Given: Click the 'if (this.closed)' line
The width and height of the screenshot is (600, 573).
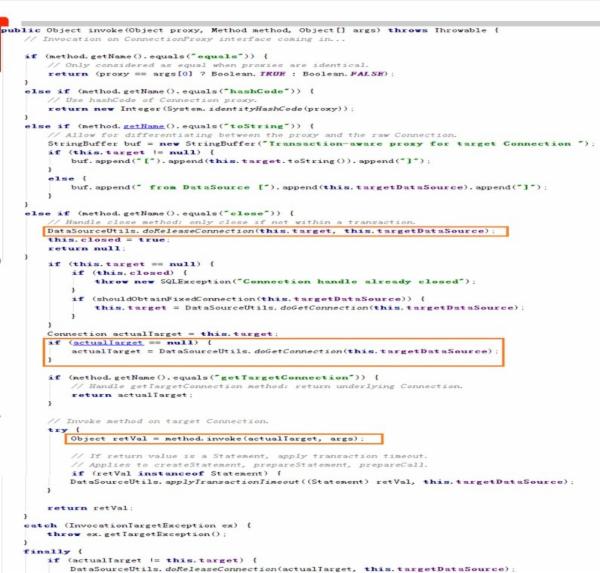Looking at the screenshot, I should 129,273.
